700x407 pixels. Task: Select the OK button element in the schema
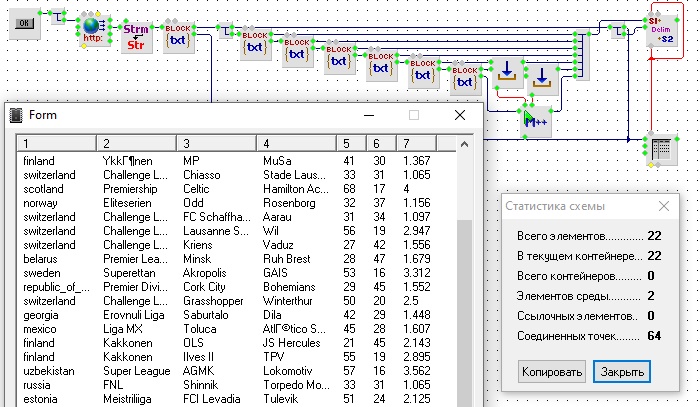tap(25, 24)
